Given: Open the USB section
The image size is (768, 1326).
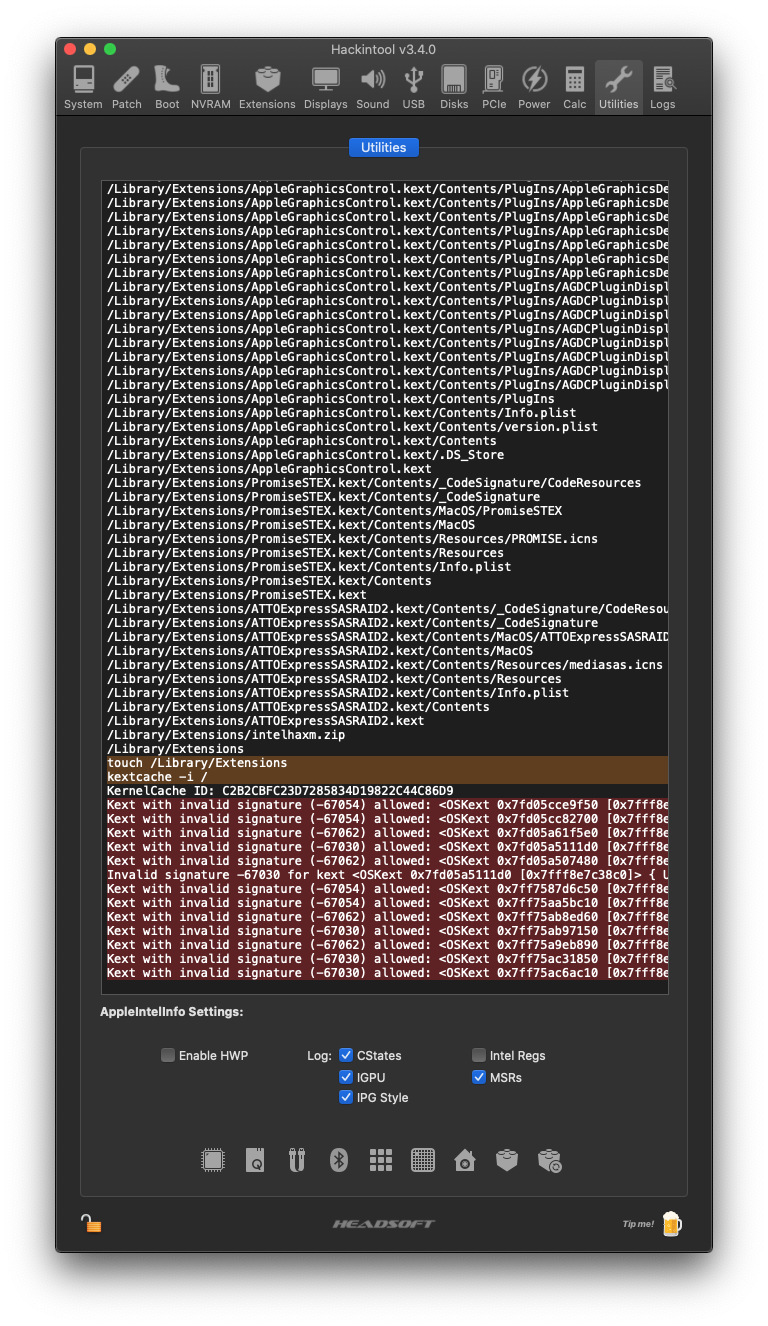Looking at the screenshot, I should 414,87.
